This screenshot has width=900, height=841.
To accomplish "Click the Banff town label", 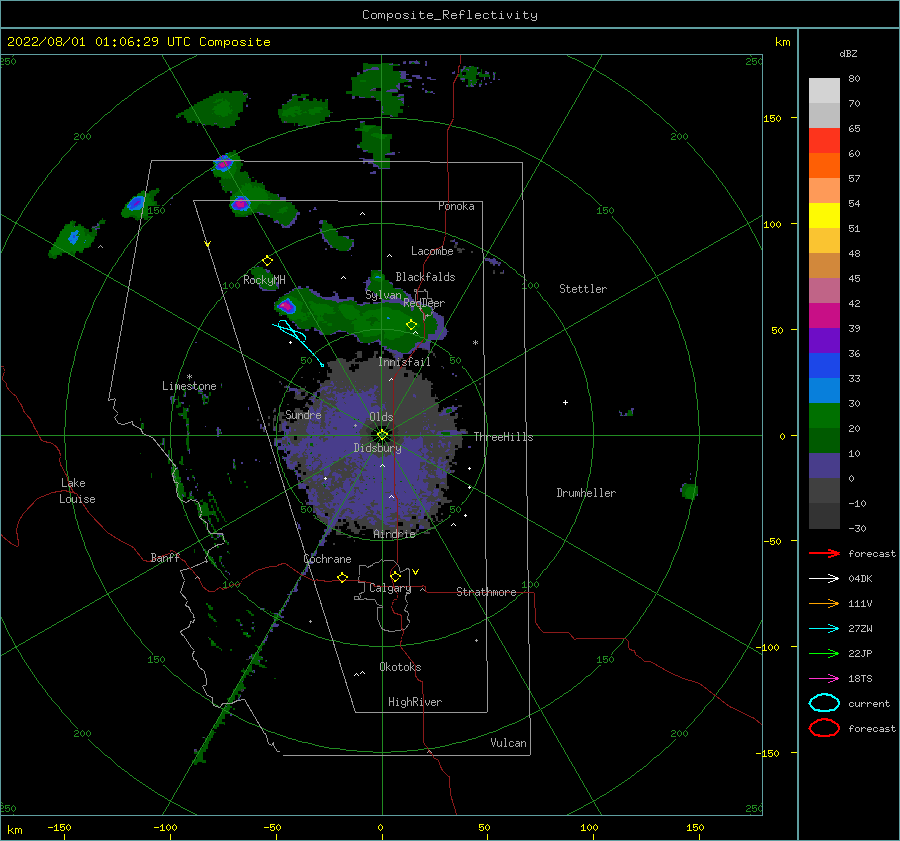I will pyautogui.click(x=165, y=557).
